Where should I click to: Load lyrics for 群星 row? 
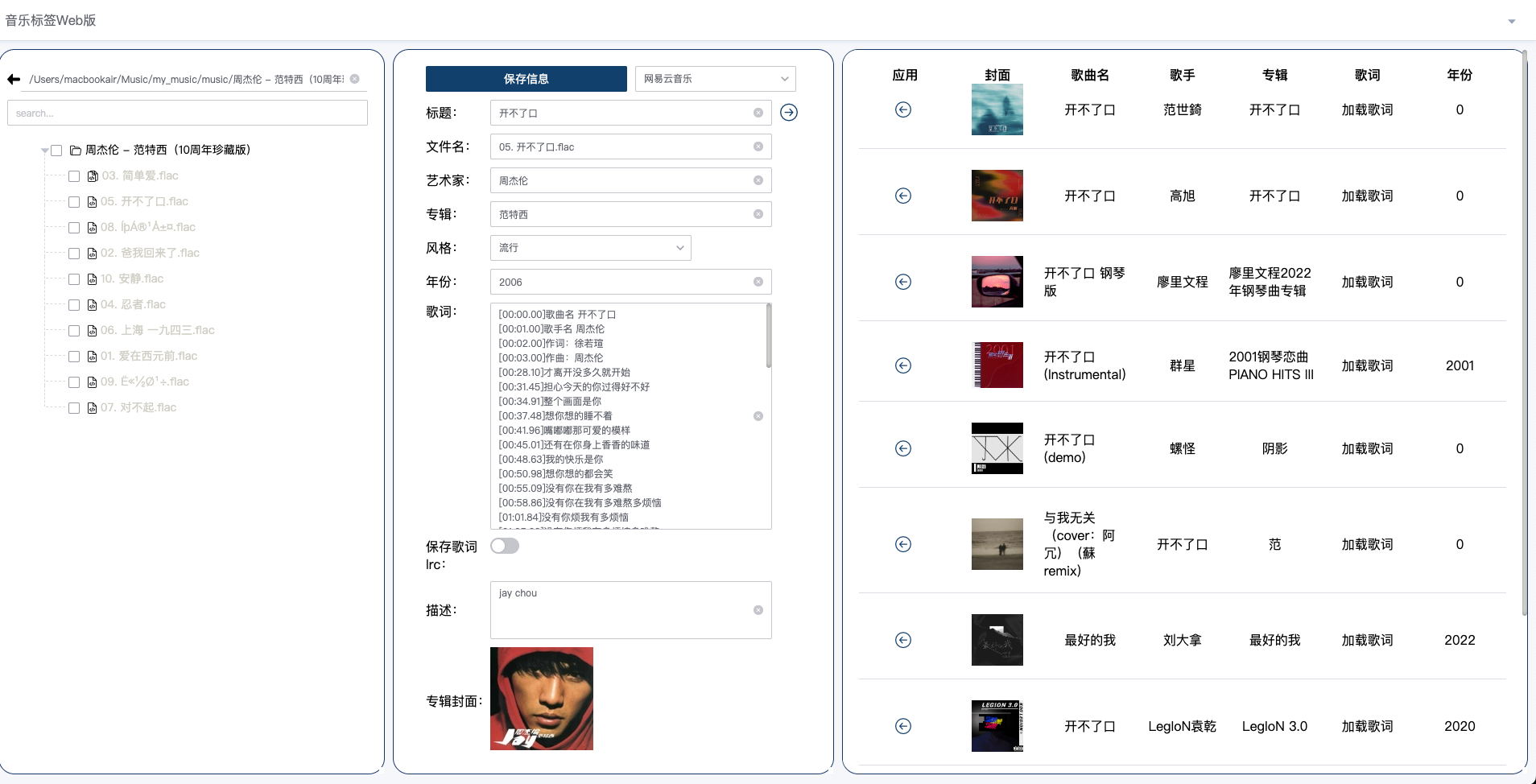pos(1367,365)
